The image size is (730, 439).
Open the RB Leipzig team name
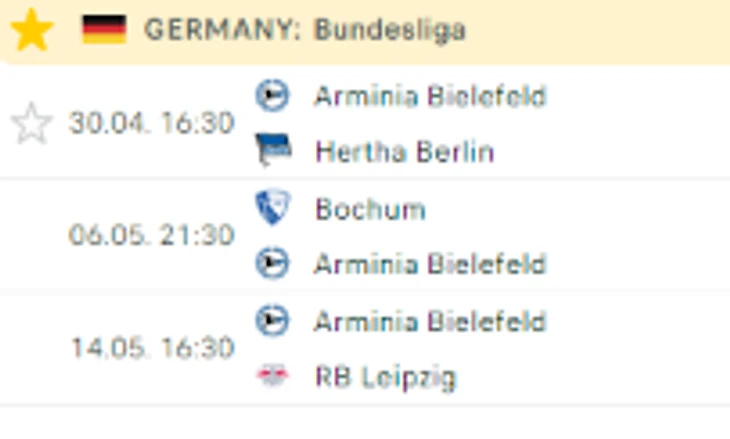385,377
